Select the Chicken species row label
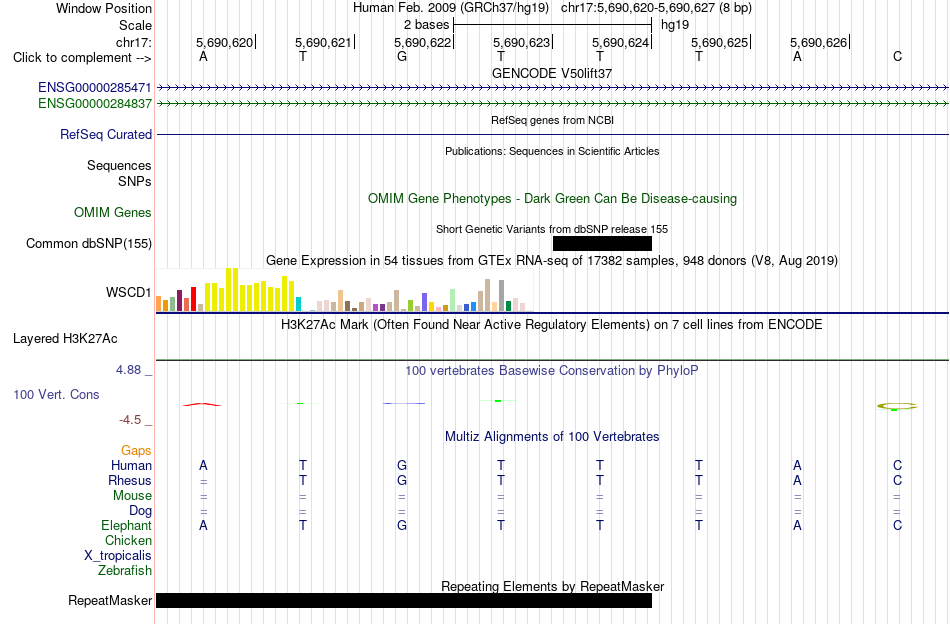950x624 pixels. 128,540
